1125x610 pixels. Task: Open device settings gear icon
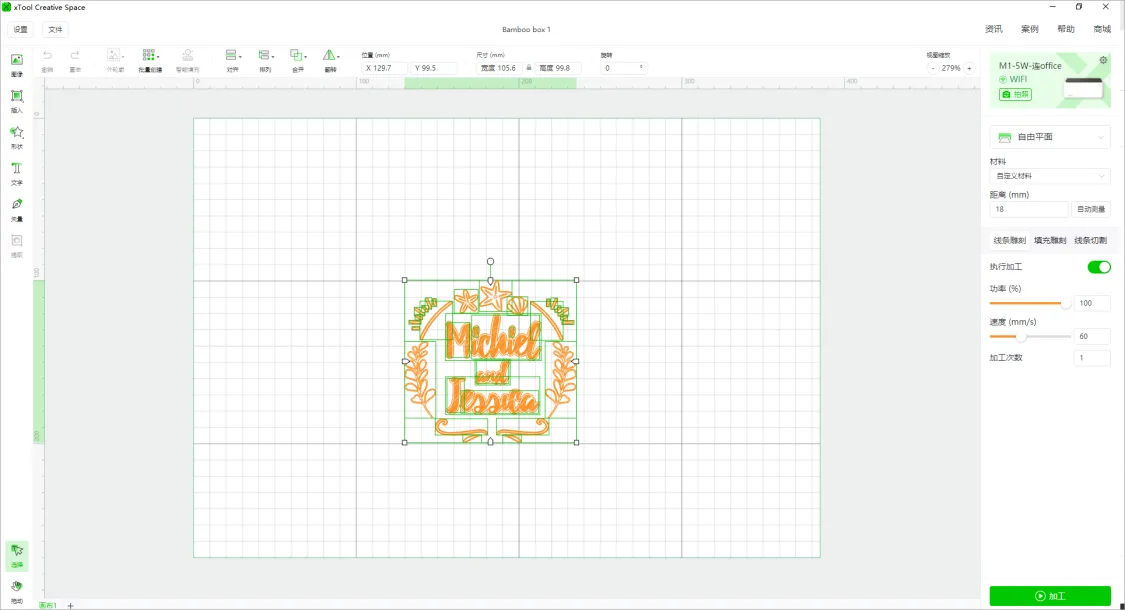tap(1103, 60)
